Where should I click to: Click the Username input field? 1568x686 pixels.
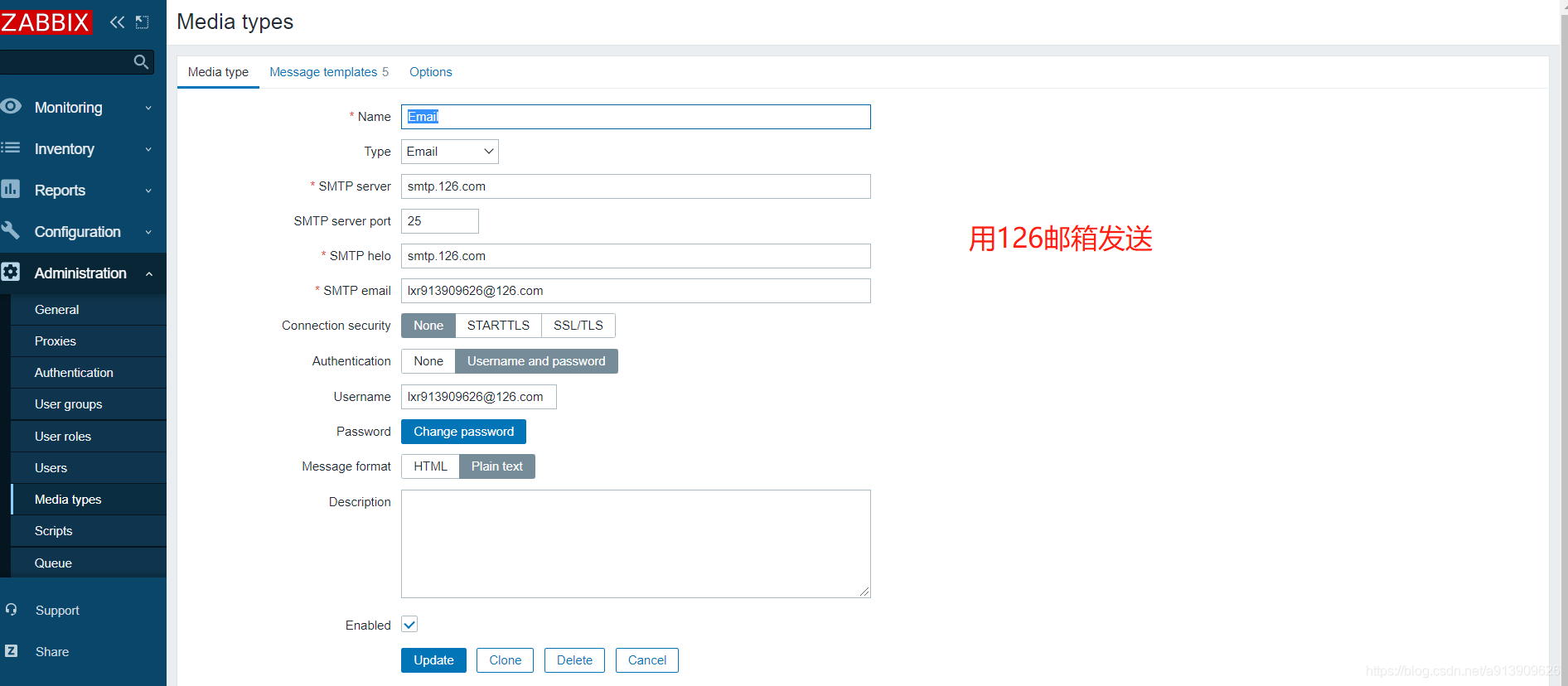(479, 397)
